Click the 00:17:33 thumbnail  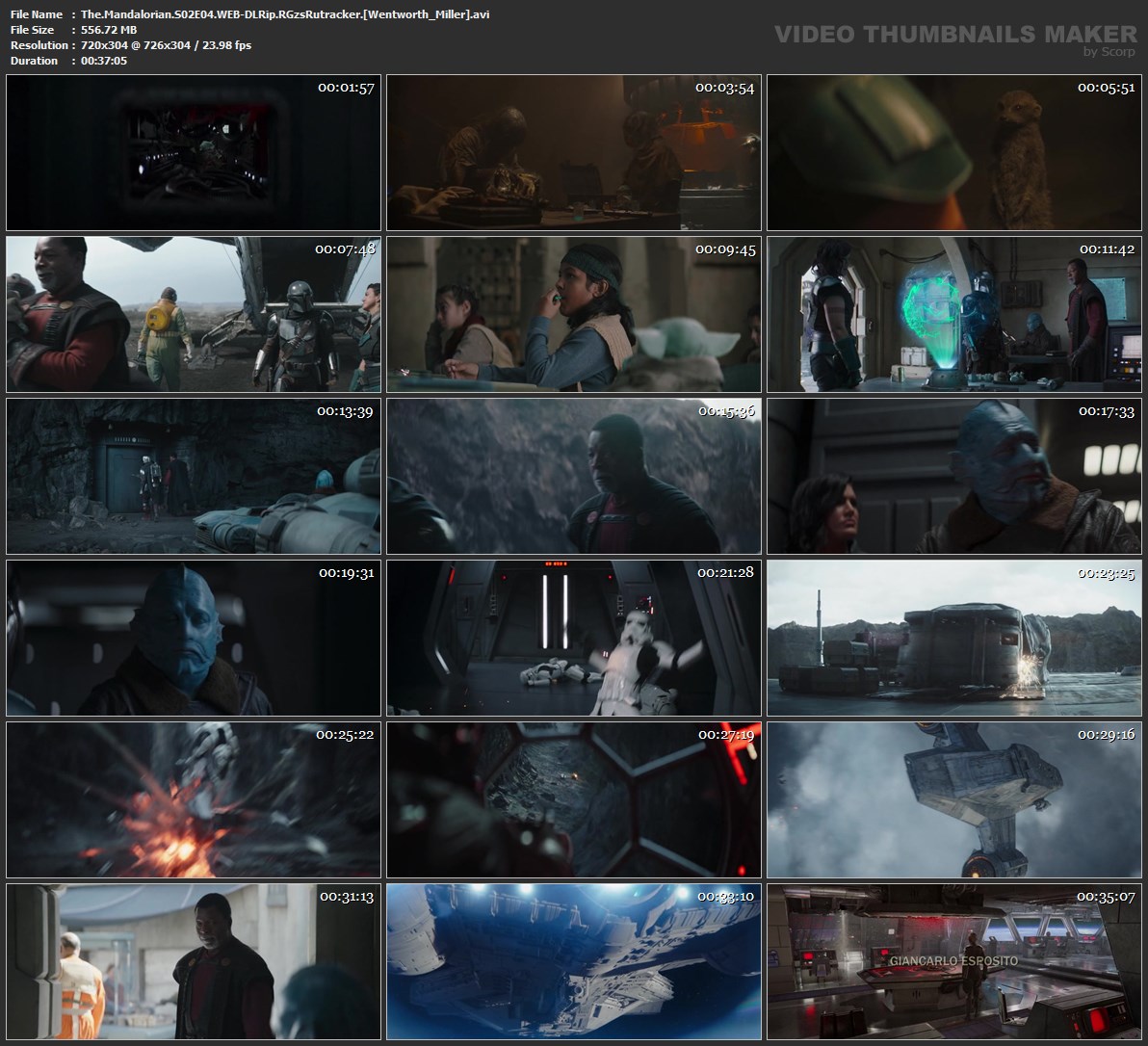pos(954,476)
